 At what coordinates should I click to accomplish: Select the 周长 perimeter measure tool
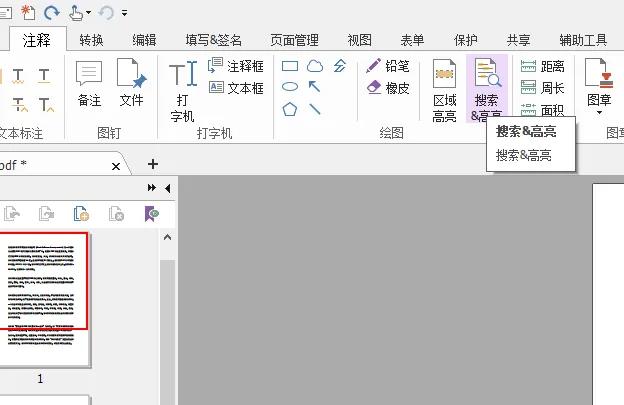click(x=542, y=88)
